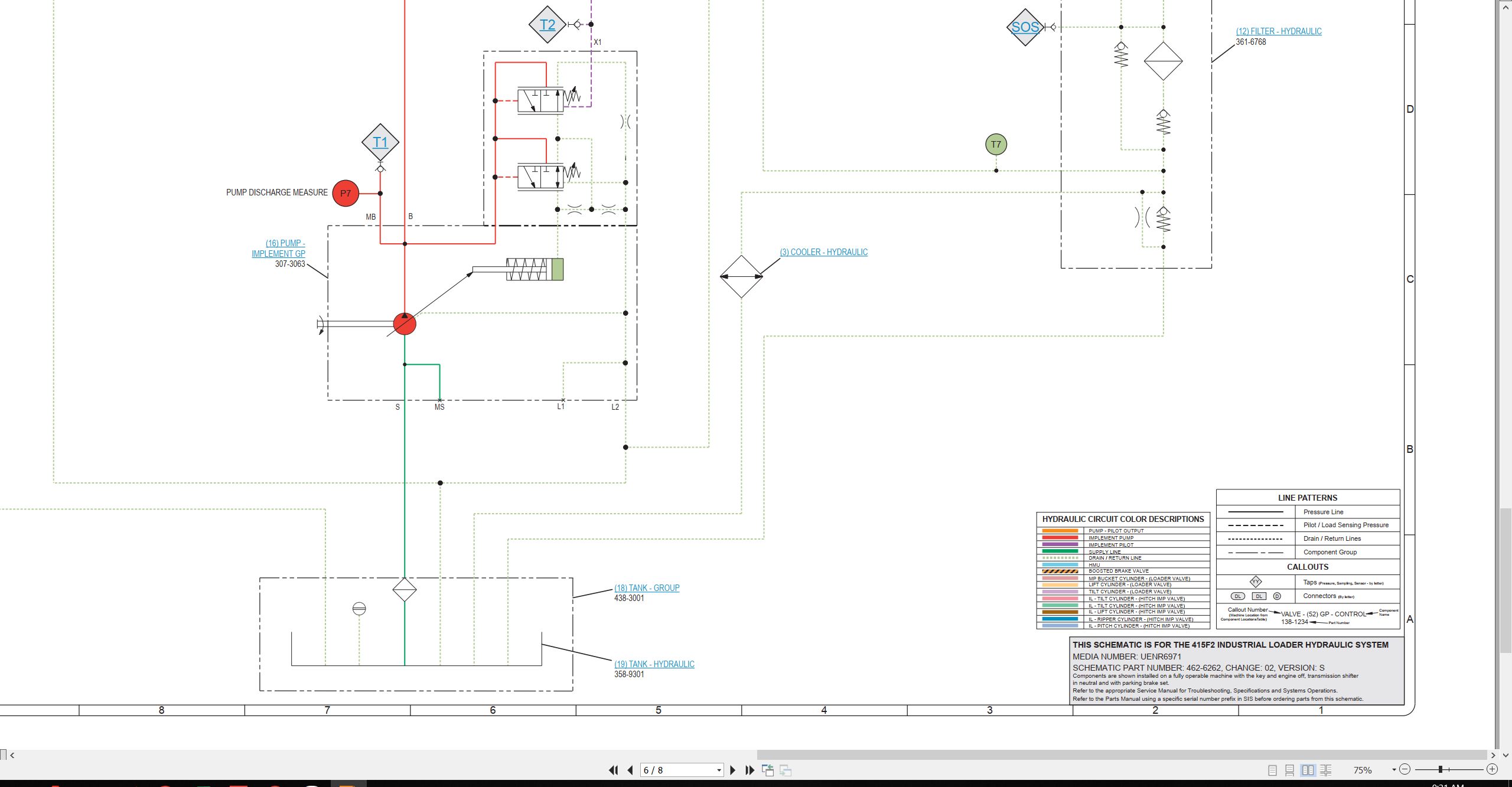Click the Drain / Return Lines legend entry
This screenshot has height=787, width=1512.
click(1332, 538)
